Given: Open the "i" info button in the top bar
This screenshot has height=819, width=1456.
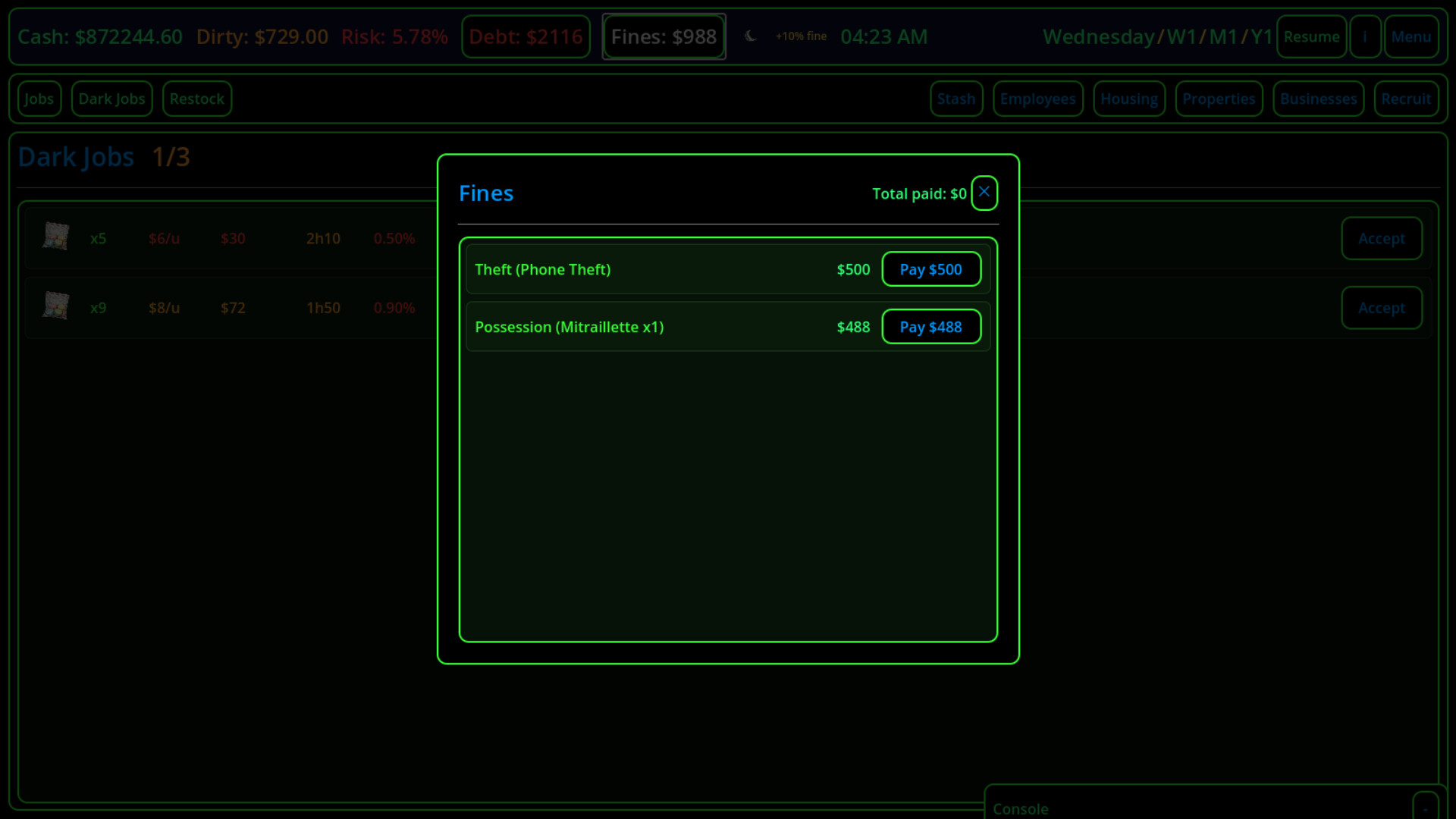Looking at the screenshot, I should 1364,36.
